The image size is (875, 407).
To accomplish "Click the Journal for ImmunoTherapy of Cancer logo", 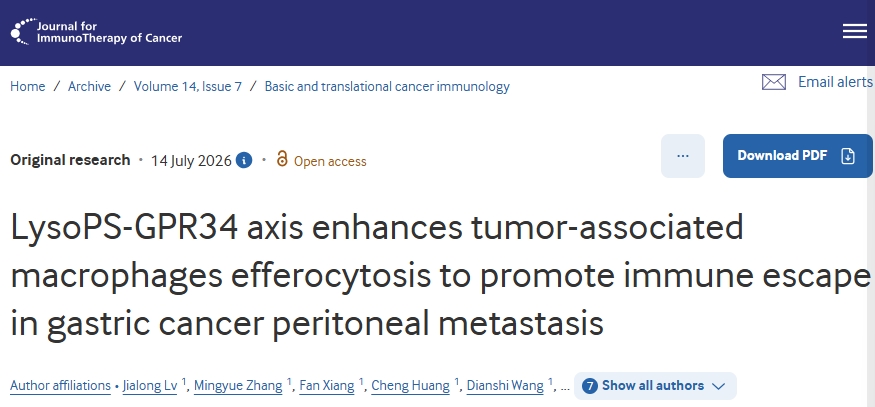I will click(x=96, y=32).
